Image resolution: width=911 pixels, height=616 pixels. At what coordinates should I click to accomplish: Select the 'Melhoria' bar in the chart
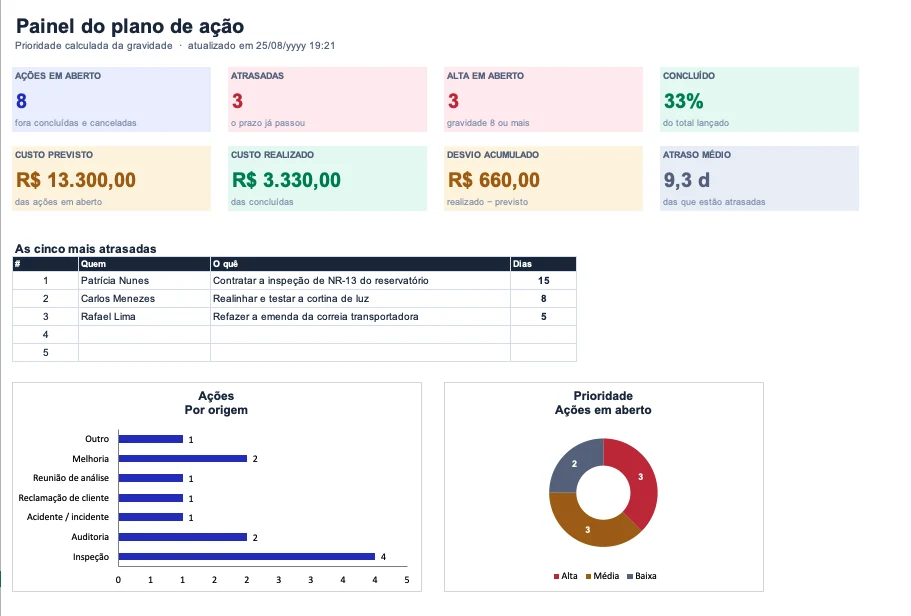click(183, 459)
